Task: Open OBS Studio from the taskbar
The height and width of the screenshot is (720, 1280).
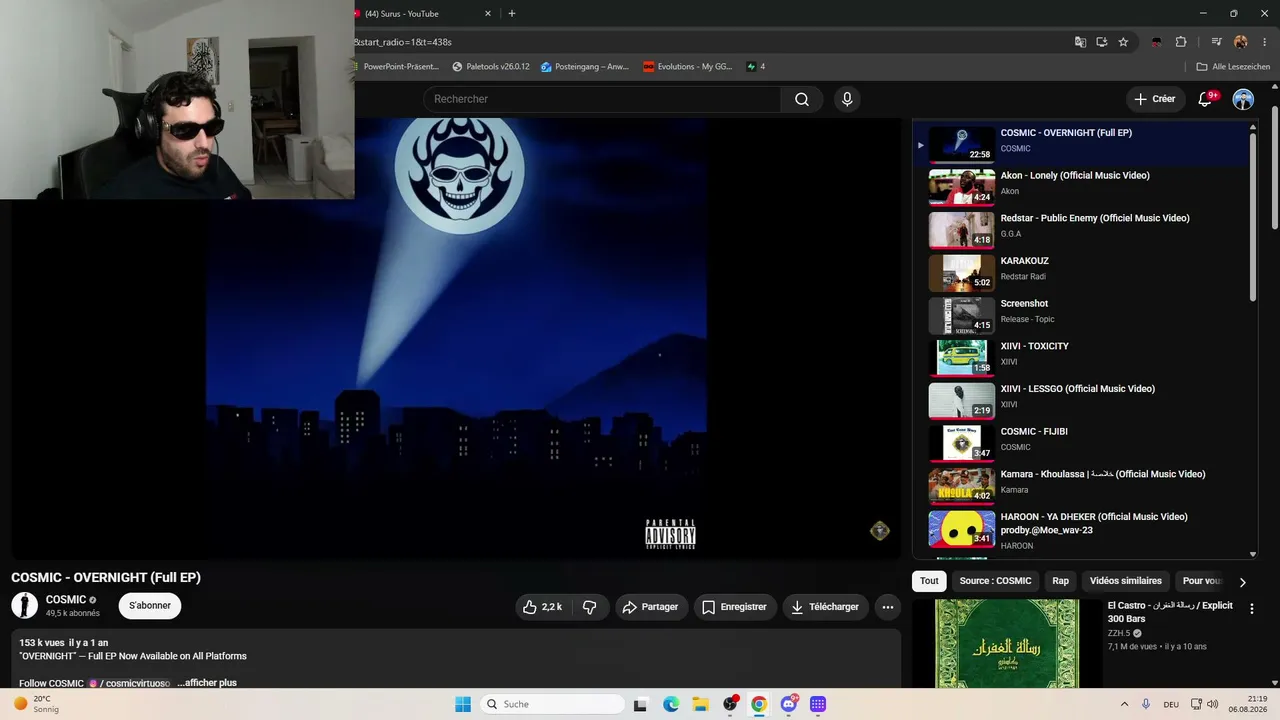Action: click(730, 704)
